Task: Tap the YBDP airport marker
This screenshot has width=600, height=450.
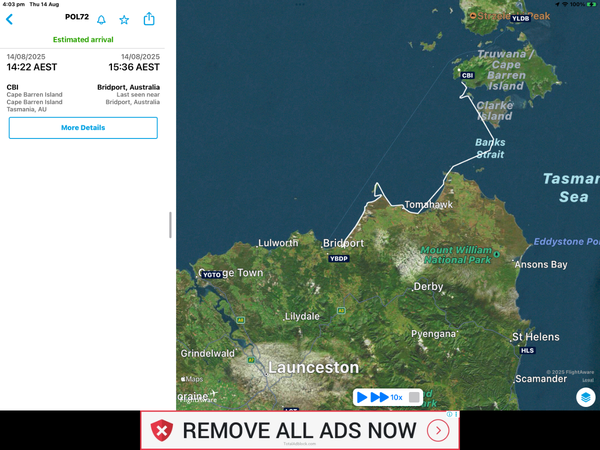Action: pos(339,258)
